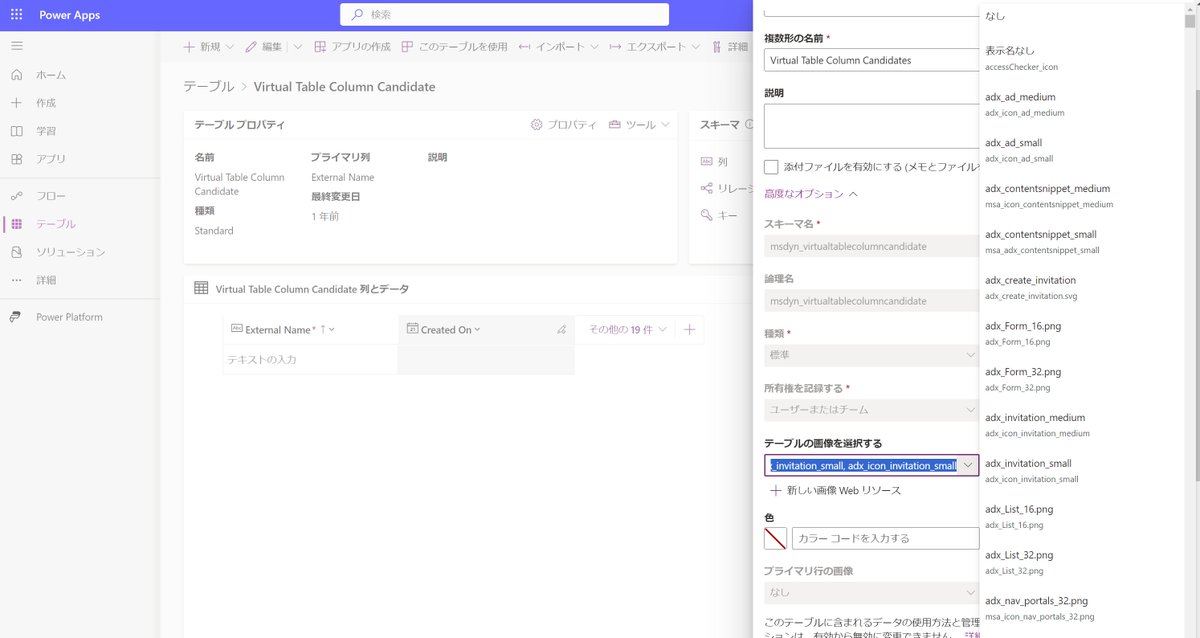Click 編集 toolbar button
This screenshot has width=1200, height=638.
[x=265, y=46]
